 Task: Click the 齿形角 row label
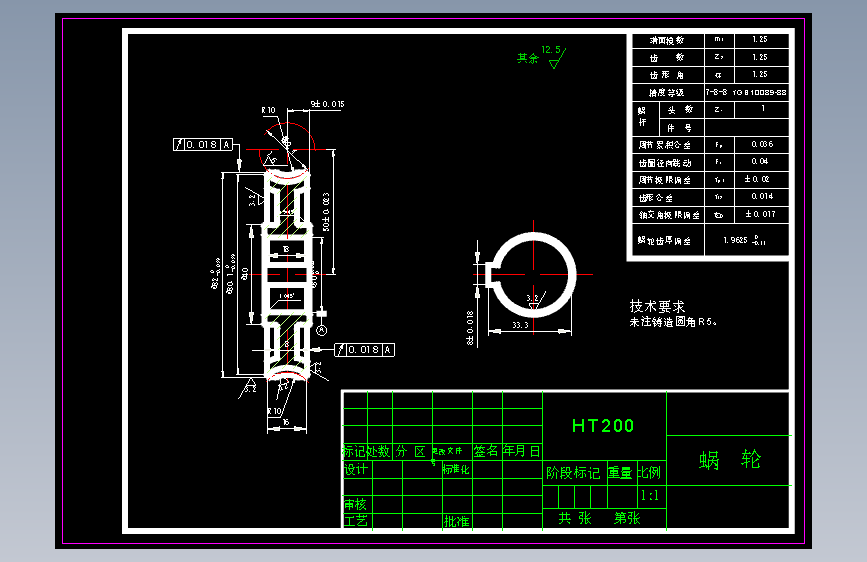pos(667,75)
